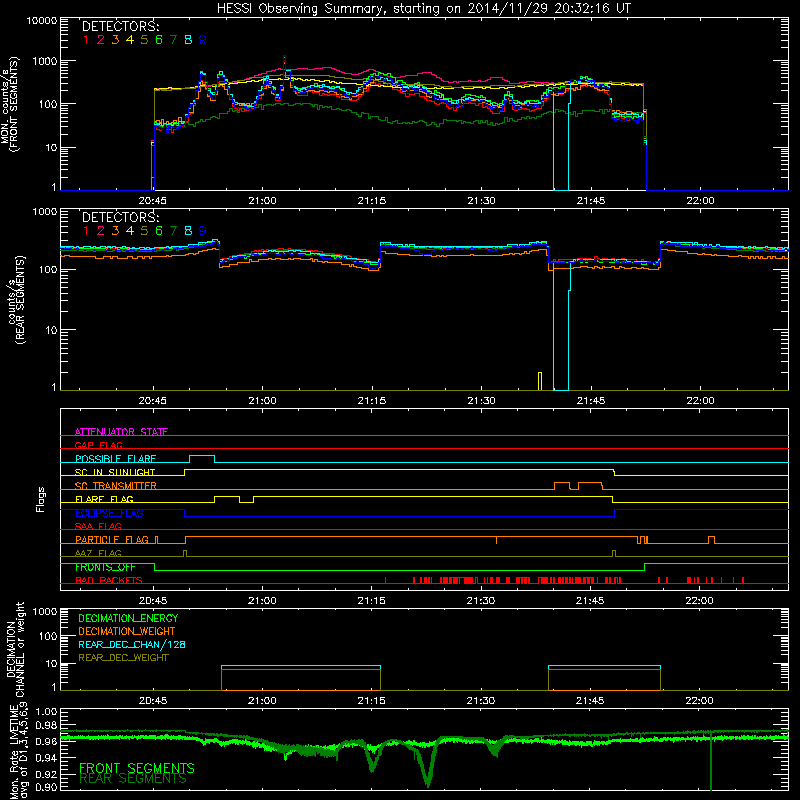800x800 pixels.
Task: Click DETECTORS: label in front segments panel
Action: [120, 26]
